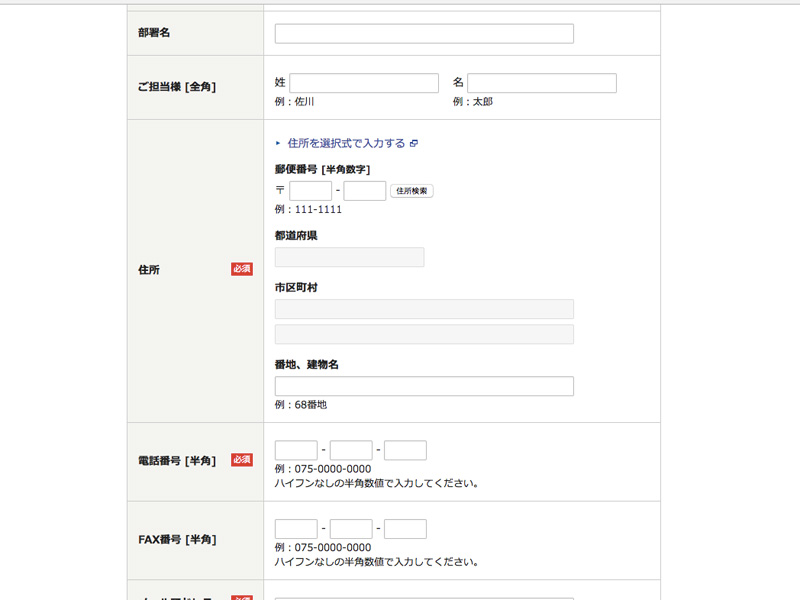This screenshot has height=600, width=800.
Task: Select the 名 first-name input field
Action: click(541, 82)
